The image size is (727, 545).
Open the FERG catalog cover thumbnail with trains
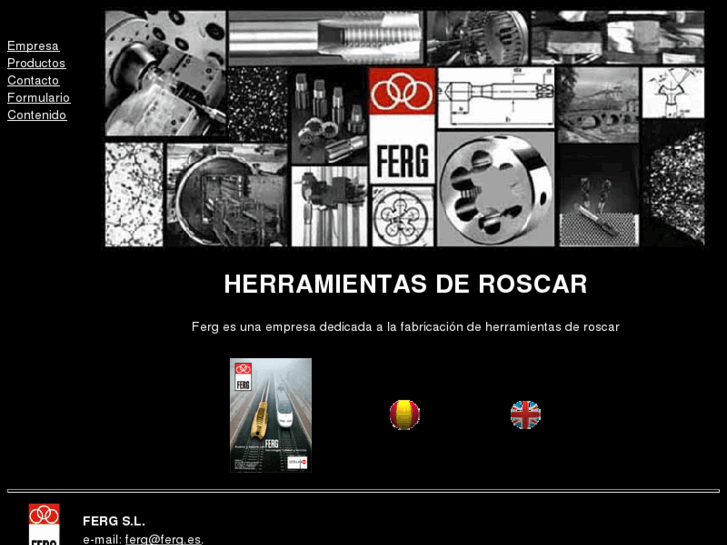[271, 415]
